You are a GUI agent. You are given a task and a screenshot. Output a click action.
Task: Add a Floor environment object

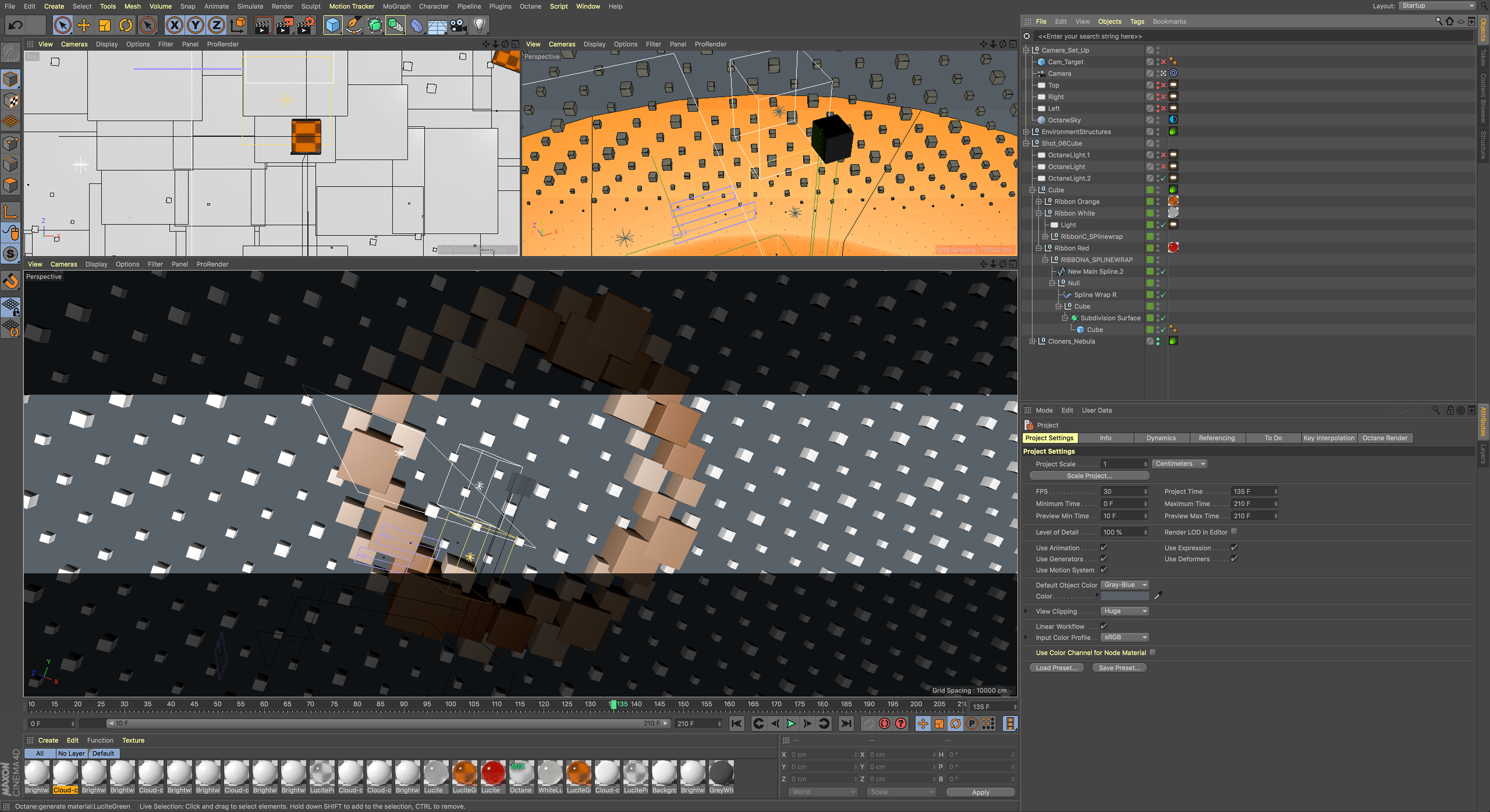(x=437, y=25)
